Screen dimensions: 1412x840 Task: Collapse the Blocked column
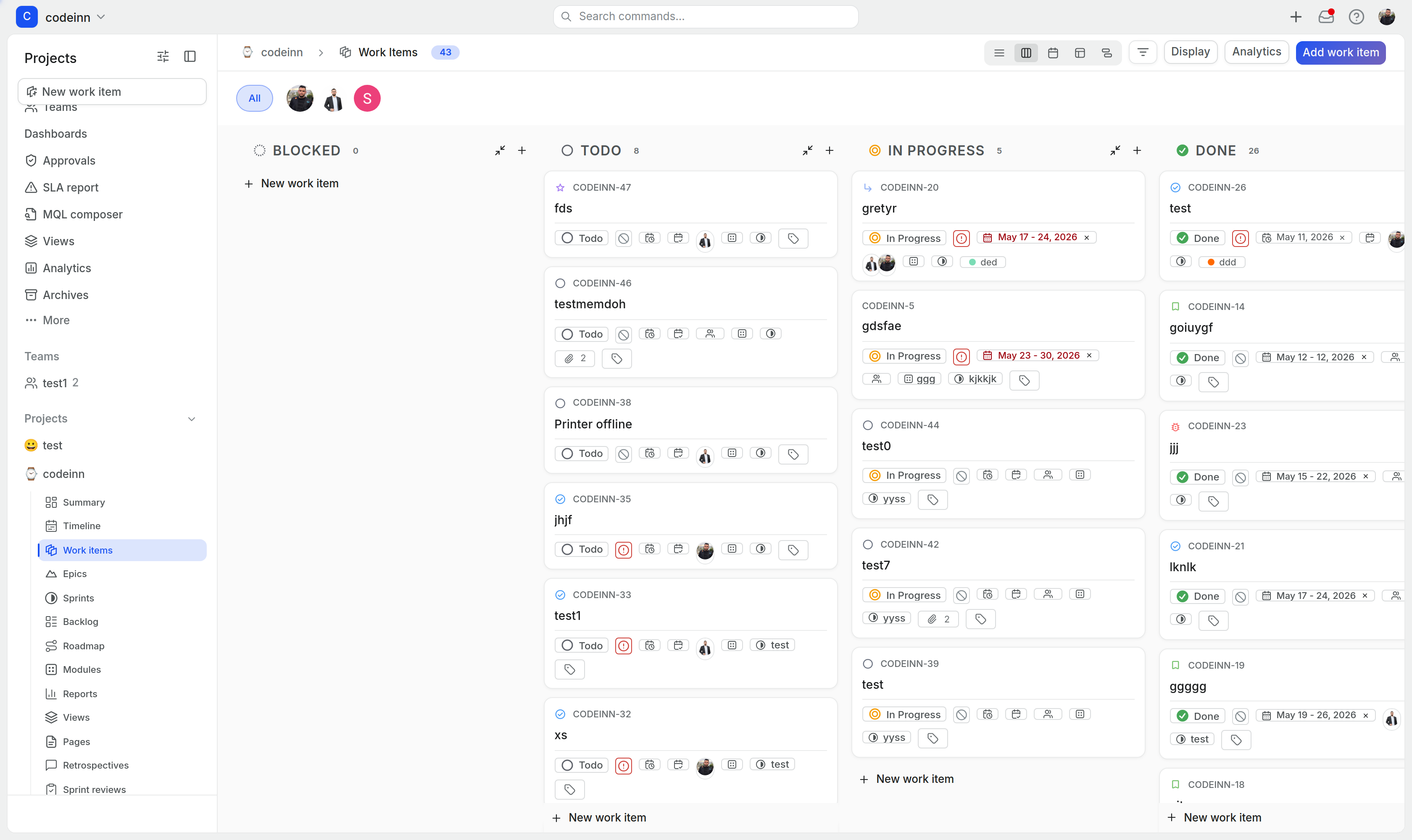pyautogui.click(x=500, y=150)
